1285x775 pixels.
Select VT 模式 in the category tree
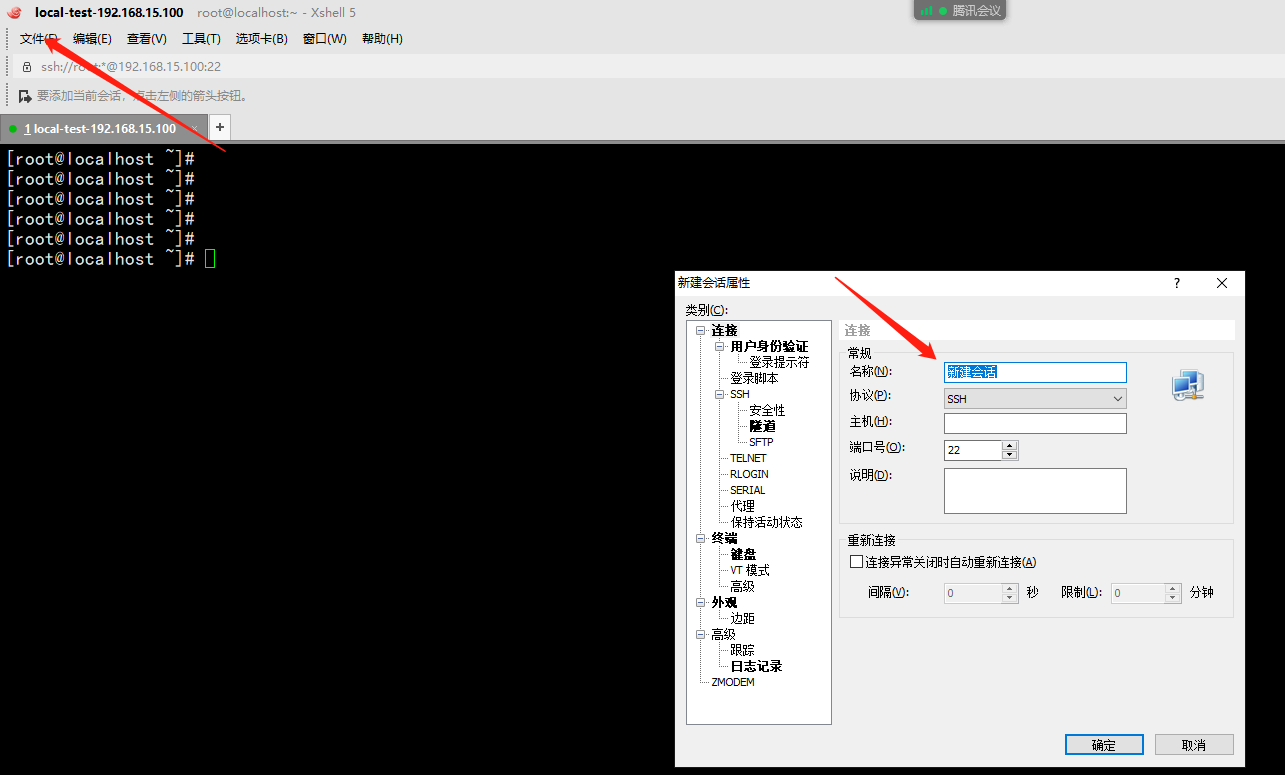[750, 570]
